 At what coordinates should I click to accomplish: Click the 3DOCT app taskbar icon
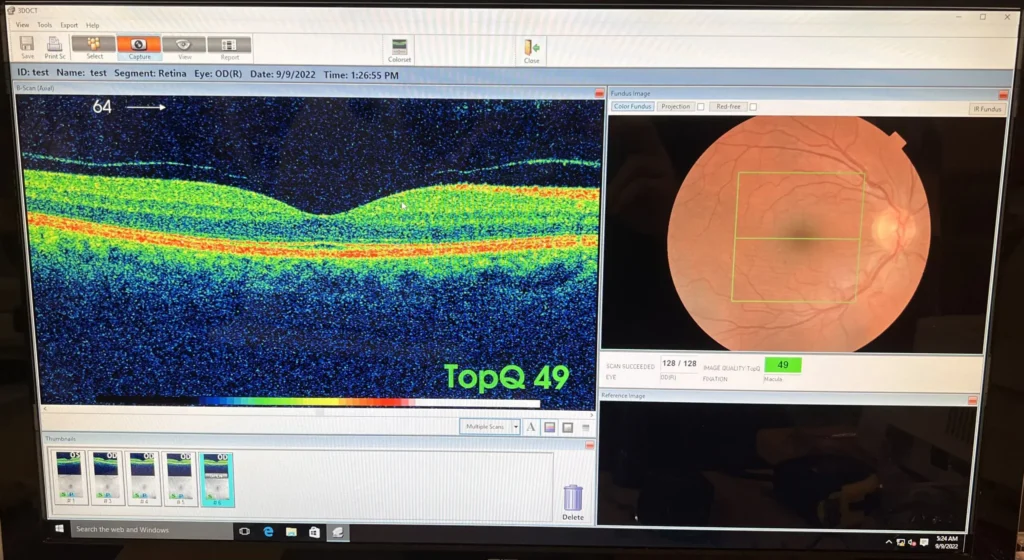coord(338,532)
